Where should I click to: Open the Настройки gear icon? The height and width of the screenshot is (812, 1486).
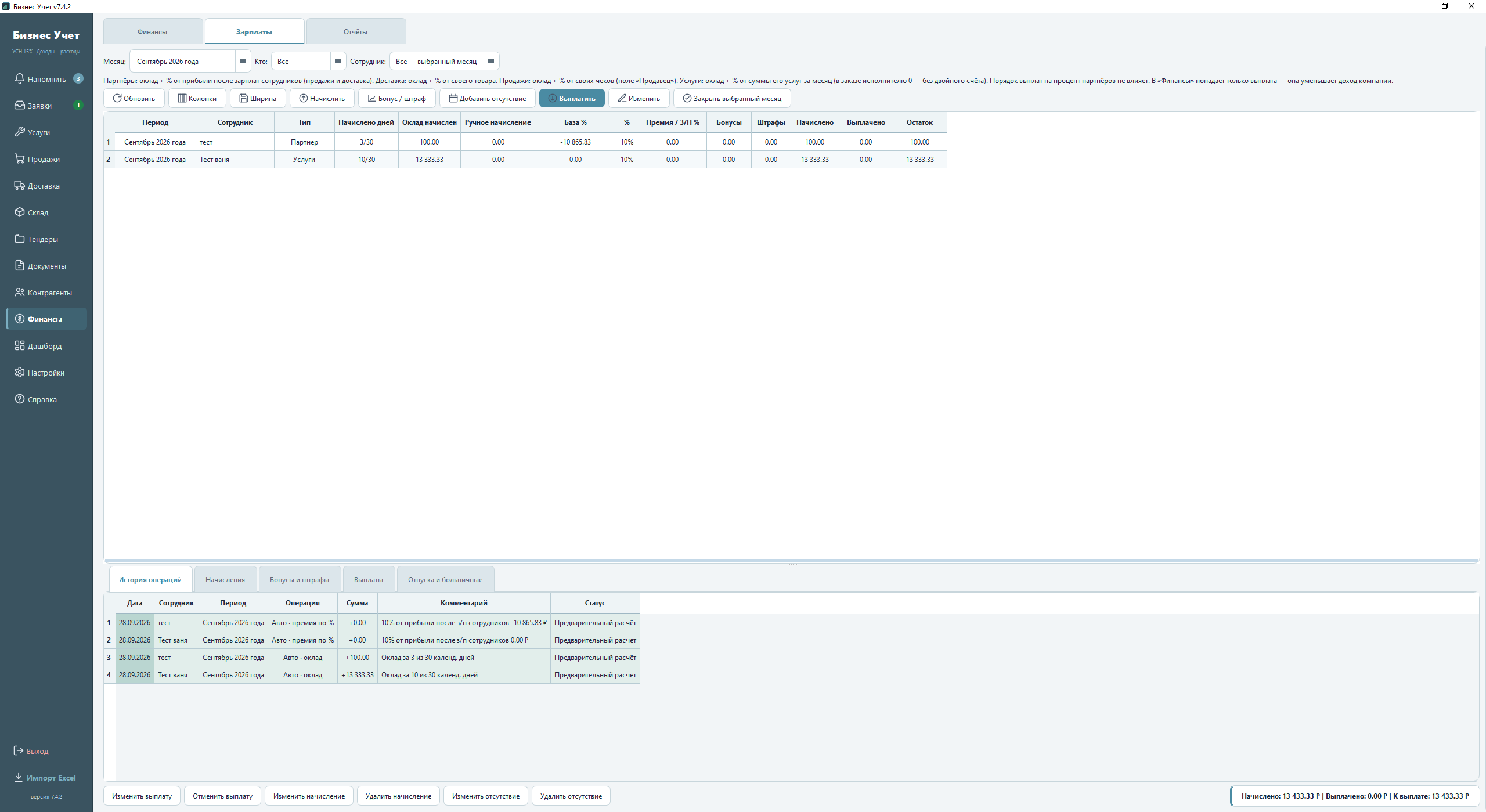tap(20, 372)
